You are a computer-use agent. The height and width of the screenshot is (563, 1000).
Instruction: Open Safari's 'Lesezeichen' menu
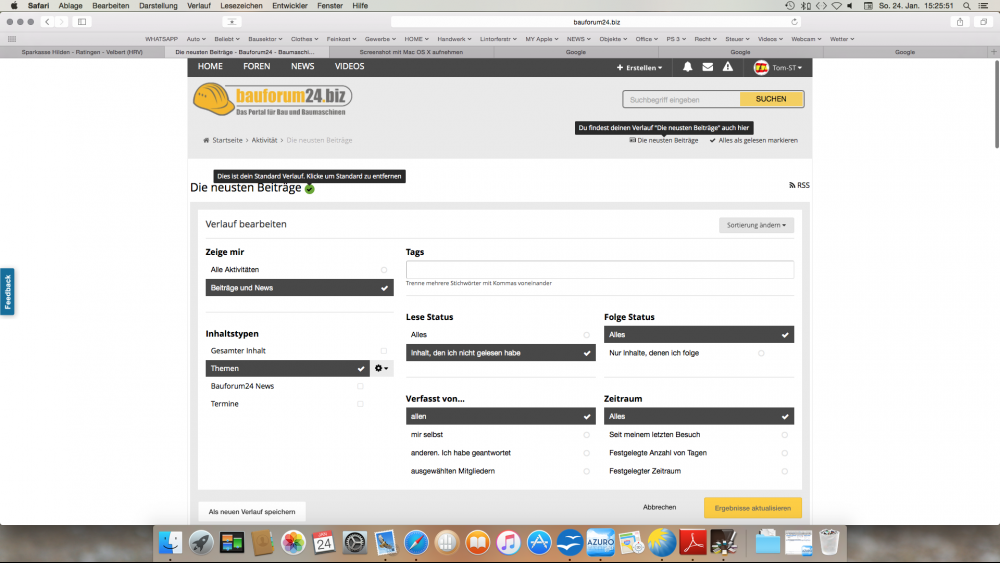[x=241, y=6]
